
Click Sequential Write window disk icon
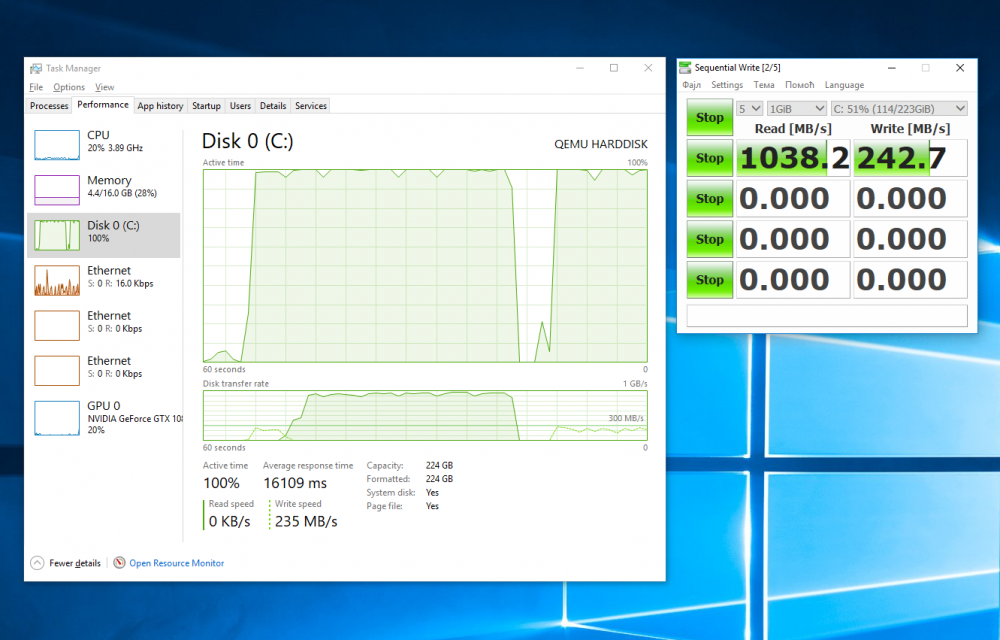(x=685, y=68)
